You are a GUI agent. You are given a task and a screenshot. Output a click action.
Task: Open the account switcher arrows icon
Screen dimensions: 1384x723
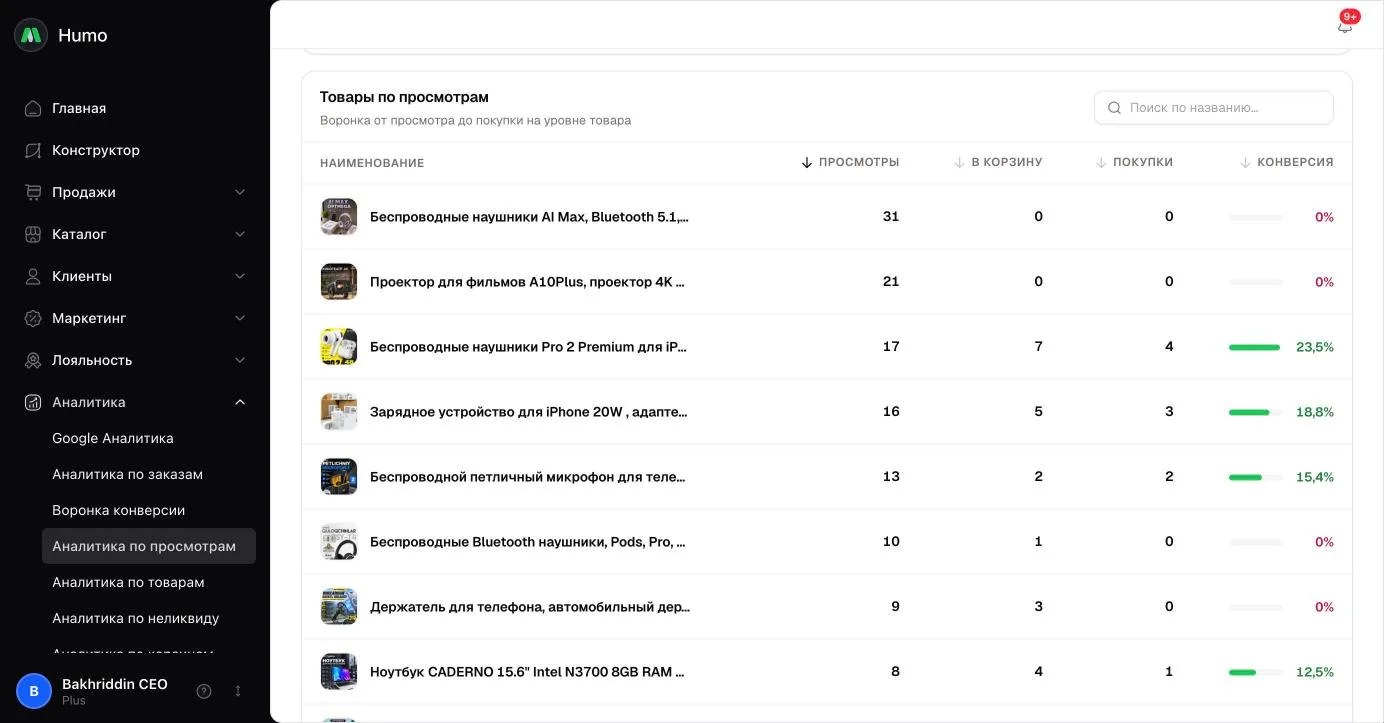point(238,691)
